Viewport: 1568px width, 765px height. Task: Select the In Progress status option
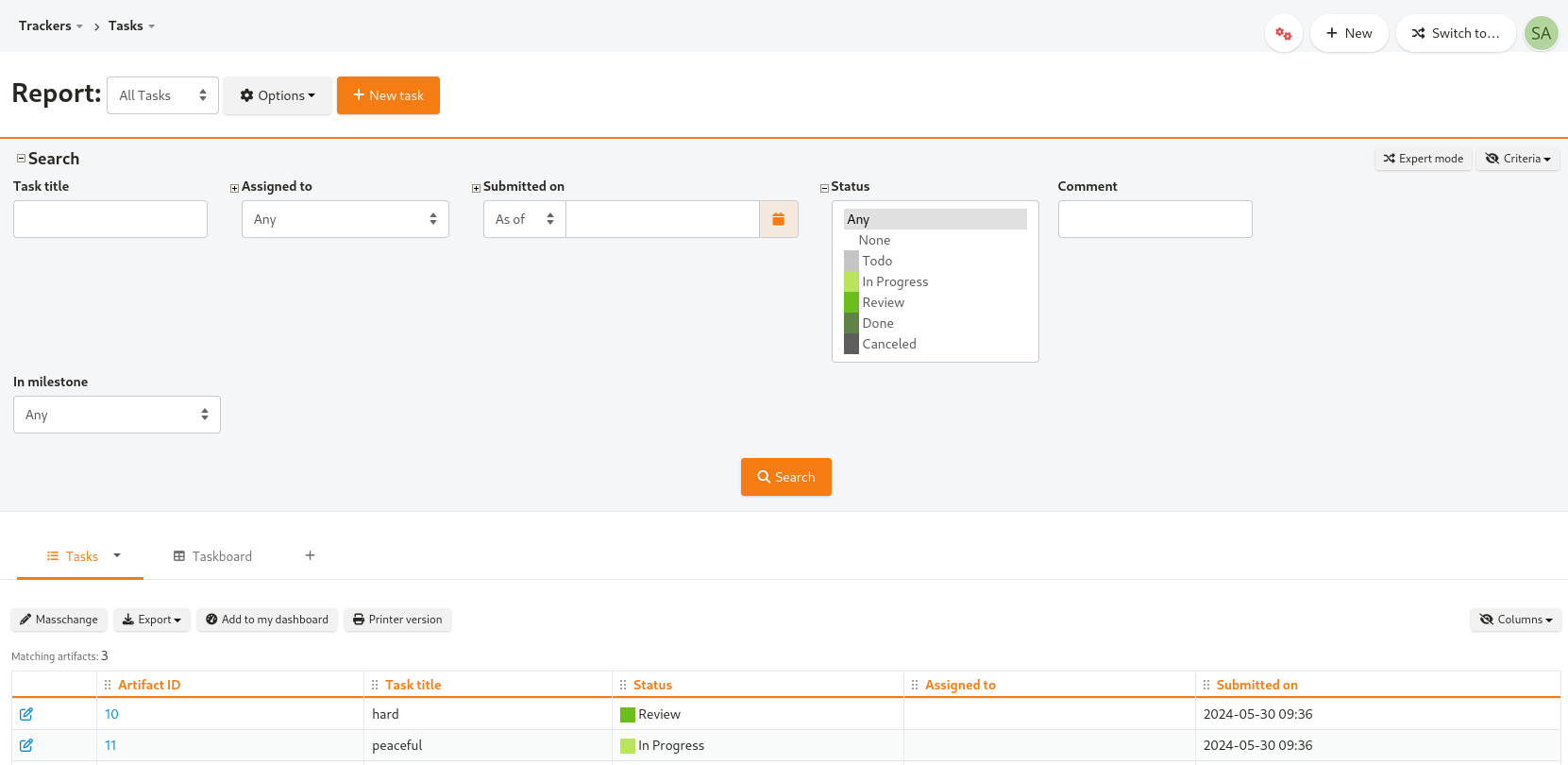(x=895, y=281)
